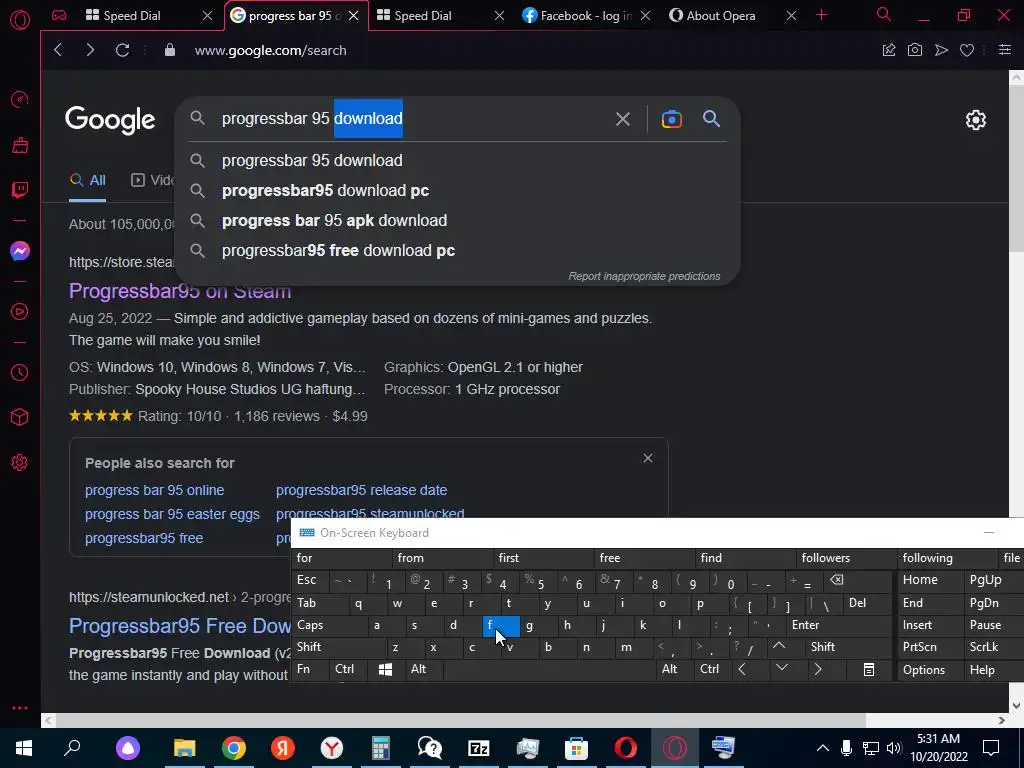
Task: Open Player icon in Opera sidebar
Action: click(20, 312)
